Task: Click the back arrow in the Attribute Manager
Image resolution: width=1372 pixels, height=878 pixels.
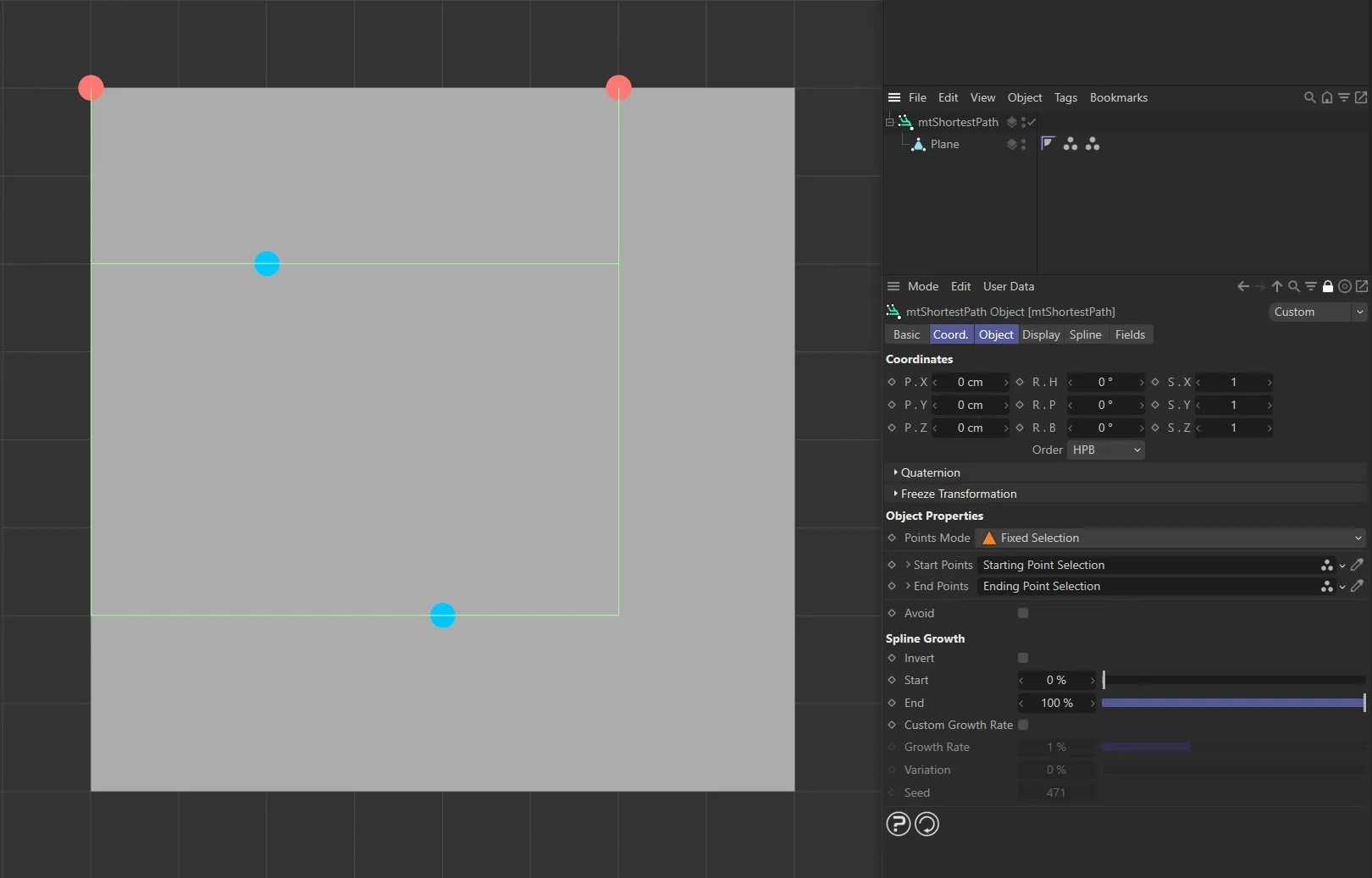Action: pos(1242,286)
